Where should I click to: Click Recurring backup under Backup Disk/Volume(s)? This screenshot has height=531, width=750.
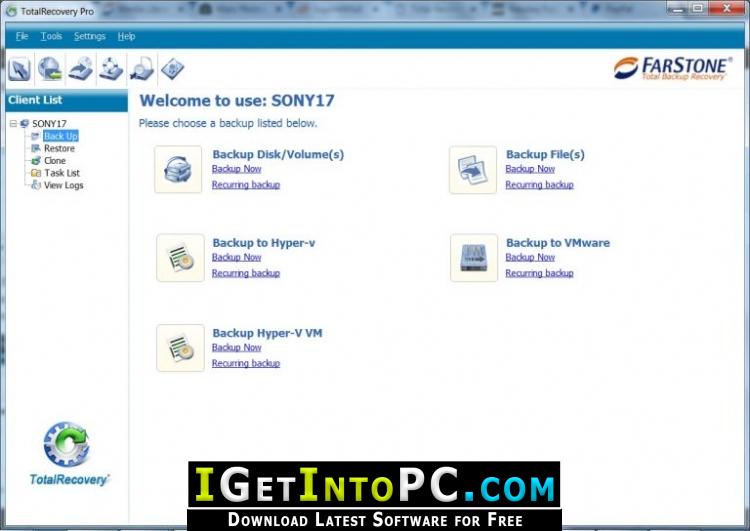click(246, 185)
